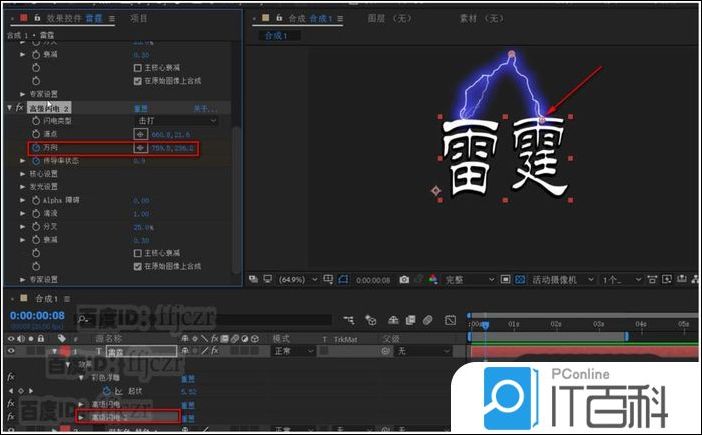
Task: Click 重置 link for 高级闪电 2
Action: click(x=141, y=107)
